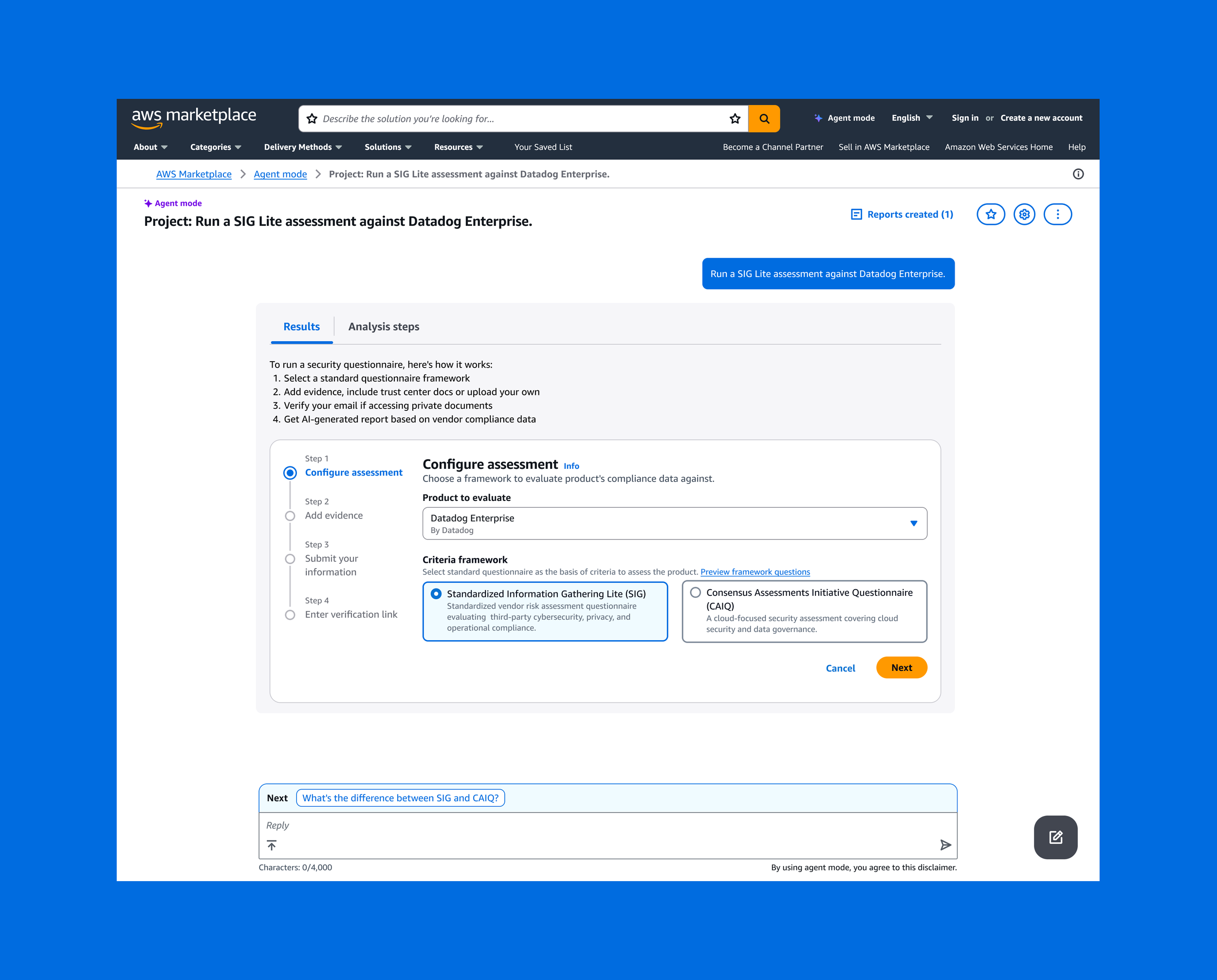
Task: Go to Step 1 Configure assessment
Action: tap(353, 473)
